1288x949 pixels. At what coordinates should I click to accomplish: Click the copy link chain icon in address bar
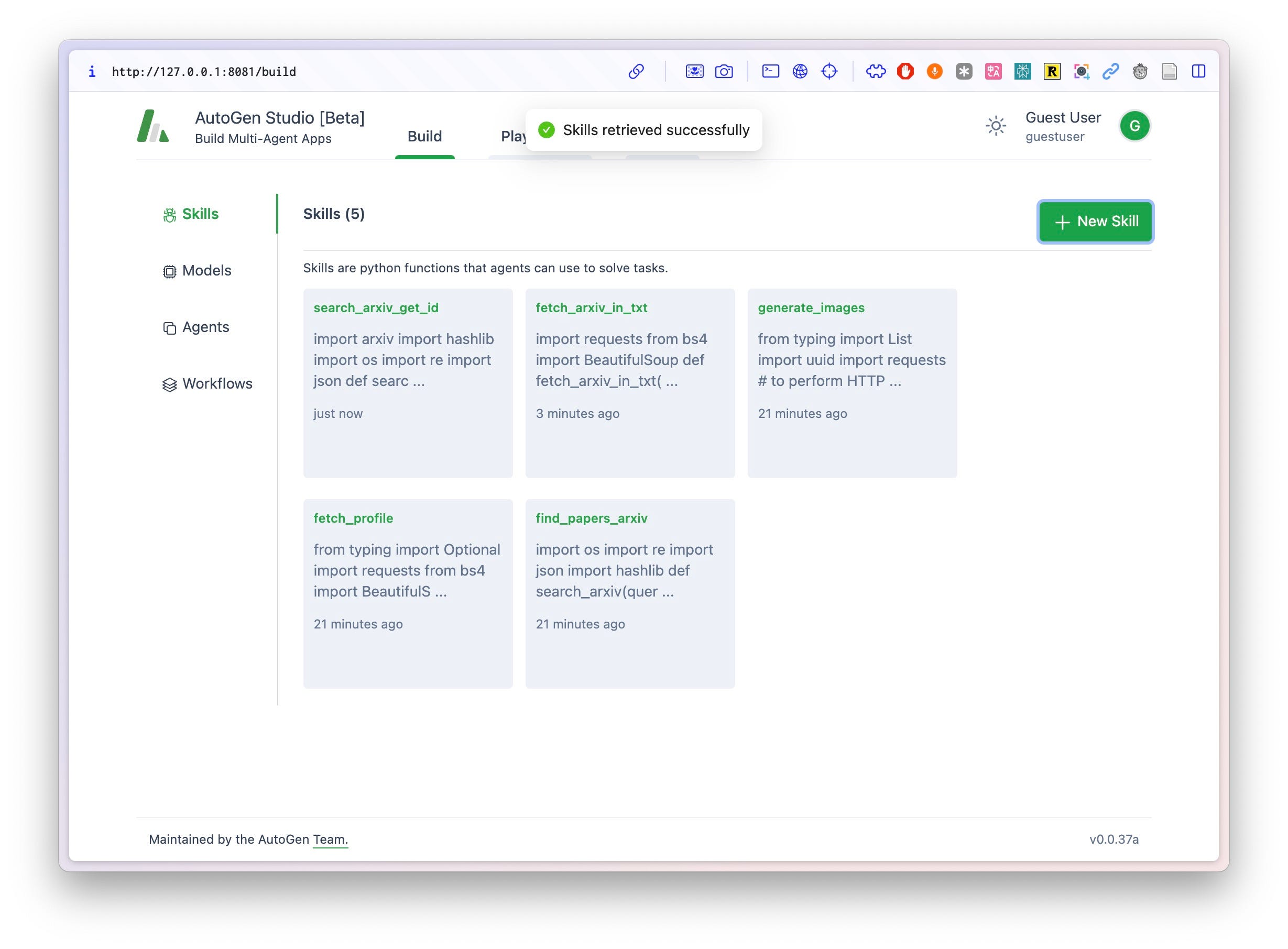[636, 71]
